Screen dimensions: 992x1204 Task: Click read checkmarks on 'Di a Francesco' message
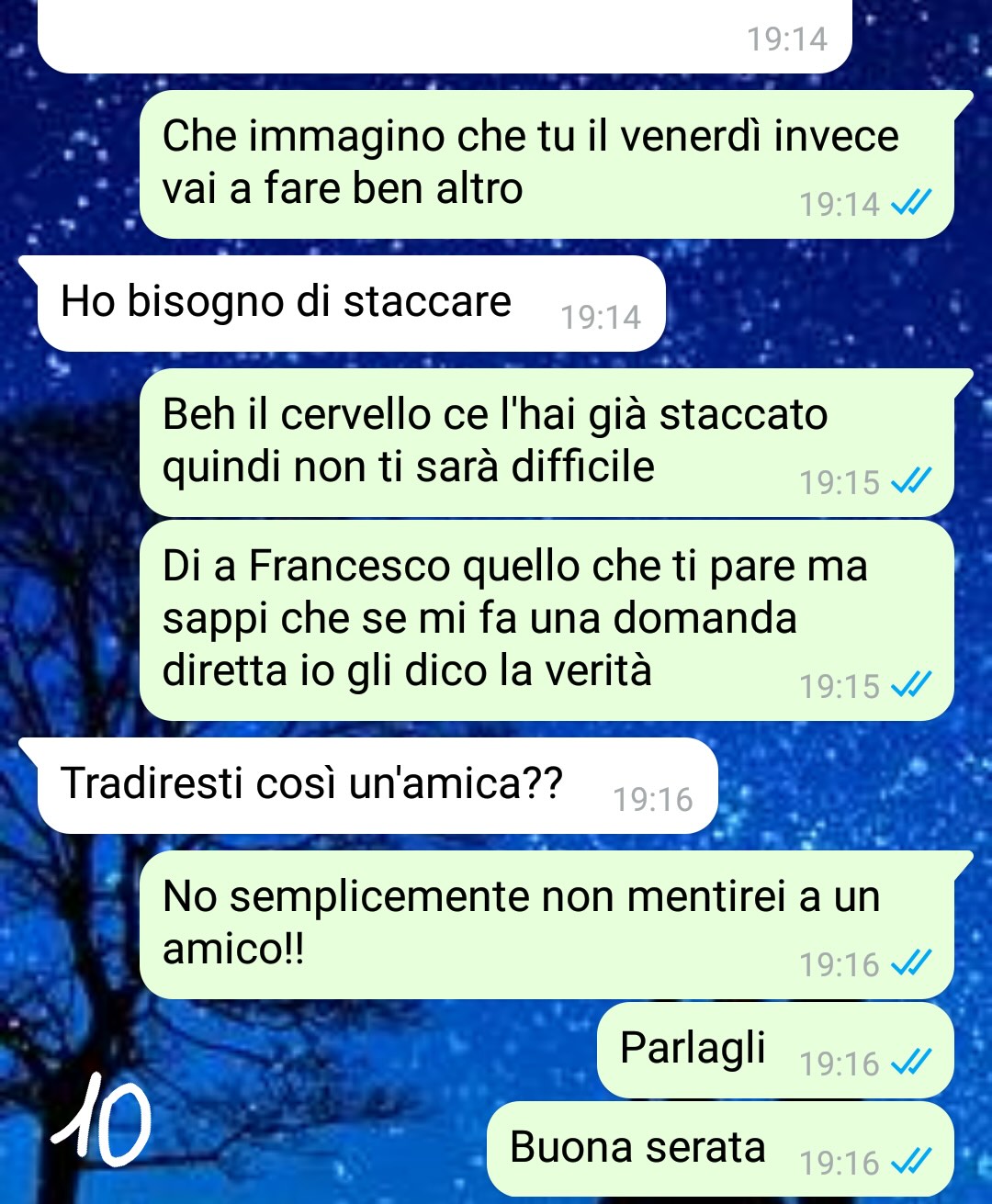(x=911, y=685)
